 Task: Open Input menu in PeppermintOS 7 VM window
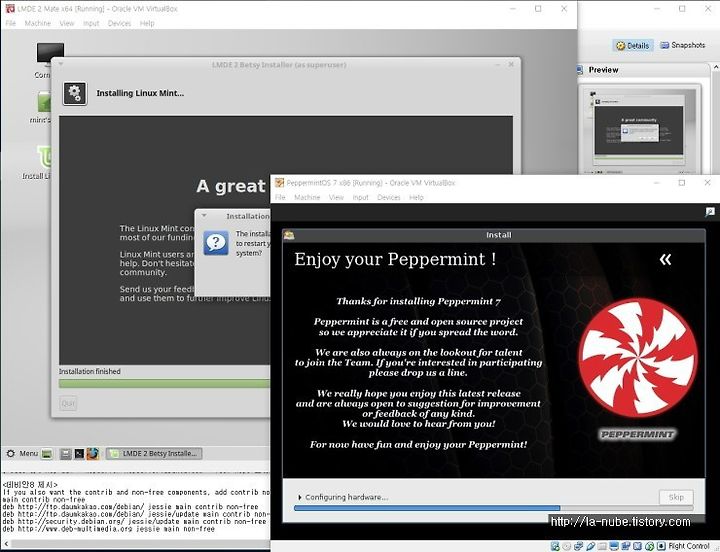click(360, 197)
